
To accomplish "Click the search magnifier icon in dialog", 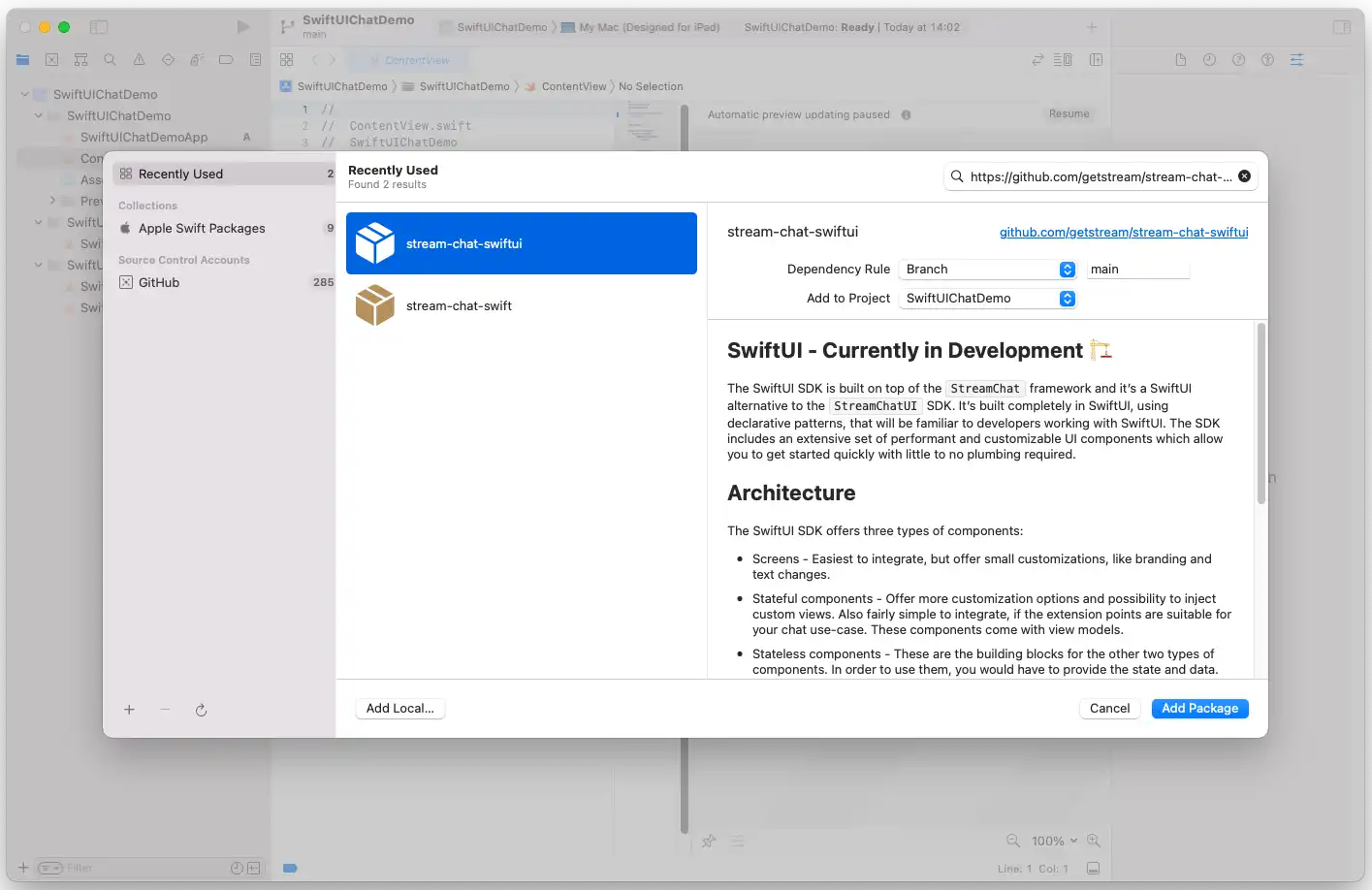I will [x=957, y=176].
